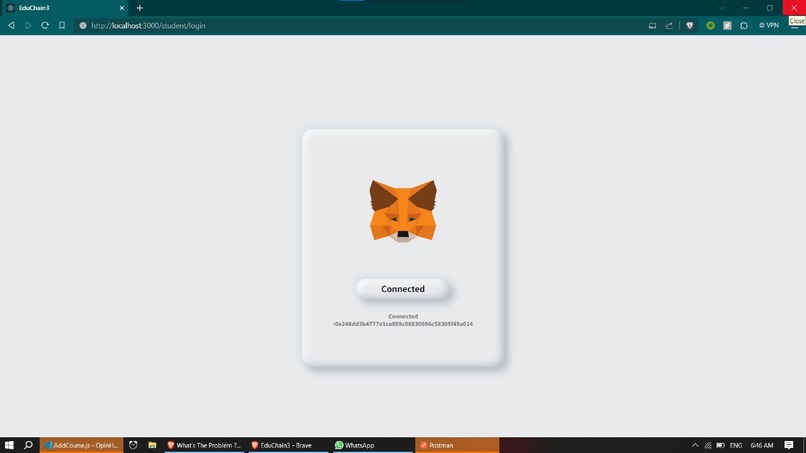Screen dimensions: 806x453
Task: Click the 6:46 AM clock
Action: pyautogui.click(x=762, y=445)
